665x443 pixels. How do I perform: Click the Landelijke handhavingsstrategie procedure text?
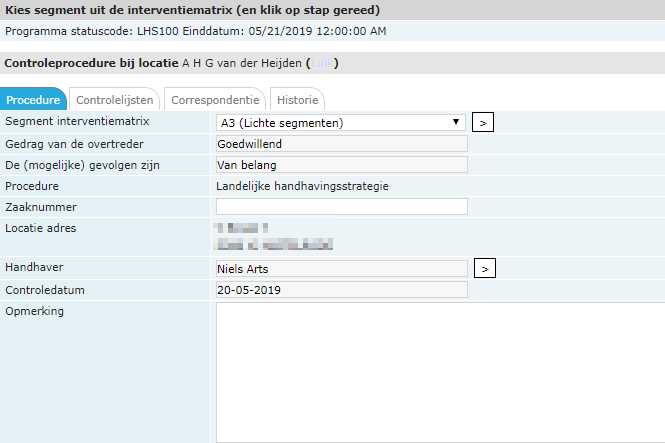(x=302, y=186)
